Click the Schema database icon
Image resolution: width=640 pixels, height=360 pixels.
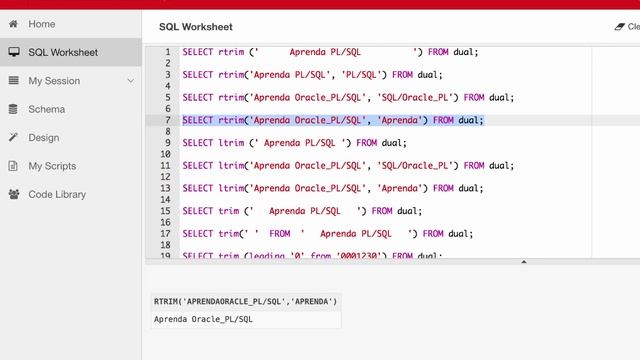point(13,109)
